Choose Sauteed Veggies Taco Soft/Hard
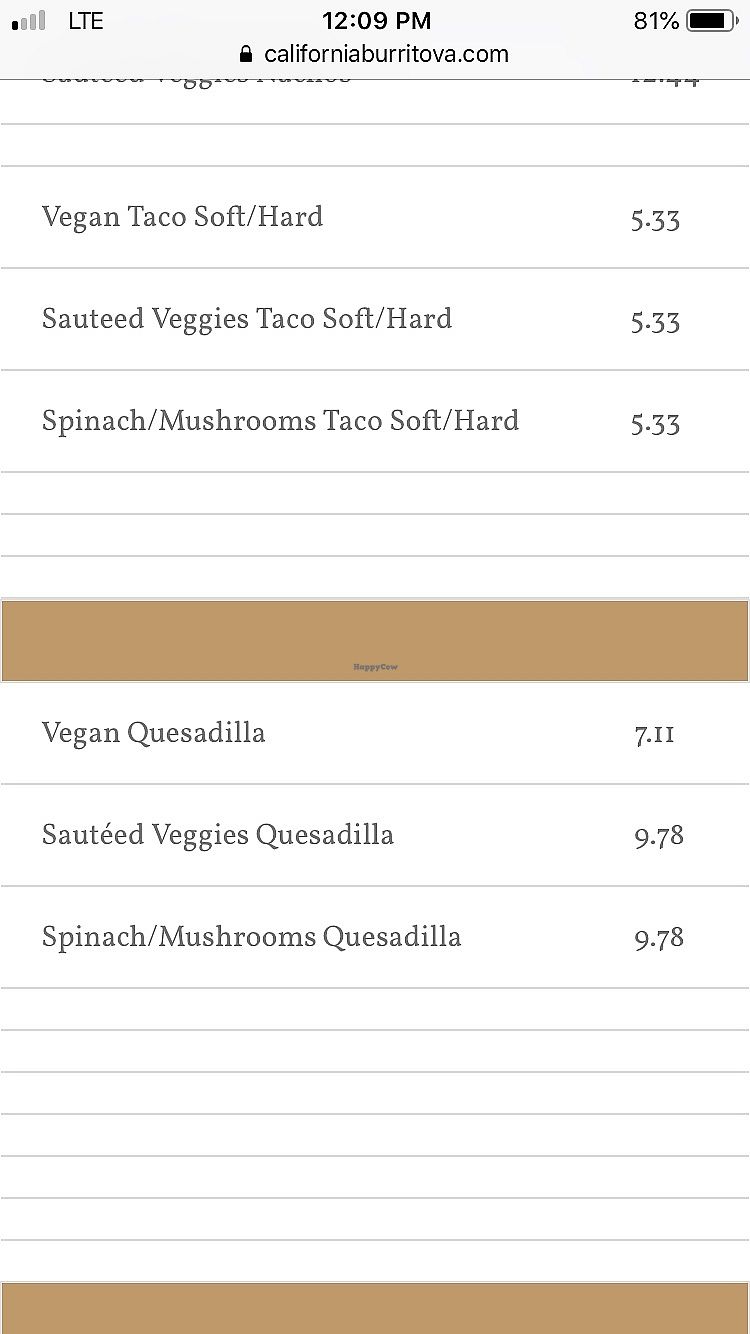 (x=246, y=319)
